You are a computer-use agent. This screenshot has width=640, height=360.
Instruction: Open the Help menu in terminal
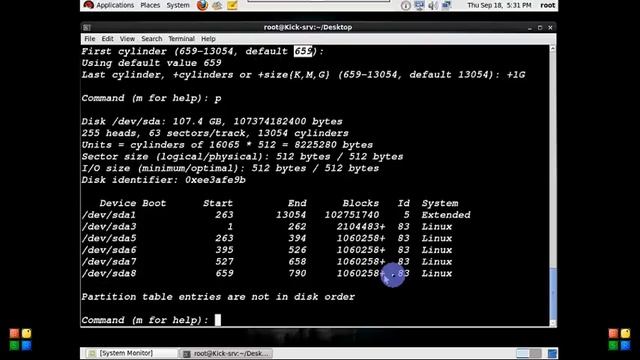[208, 39]
